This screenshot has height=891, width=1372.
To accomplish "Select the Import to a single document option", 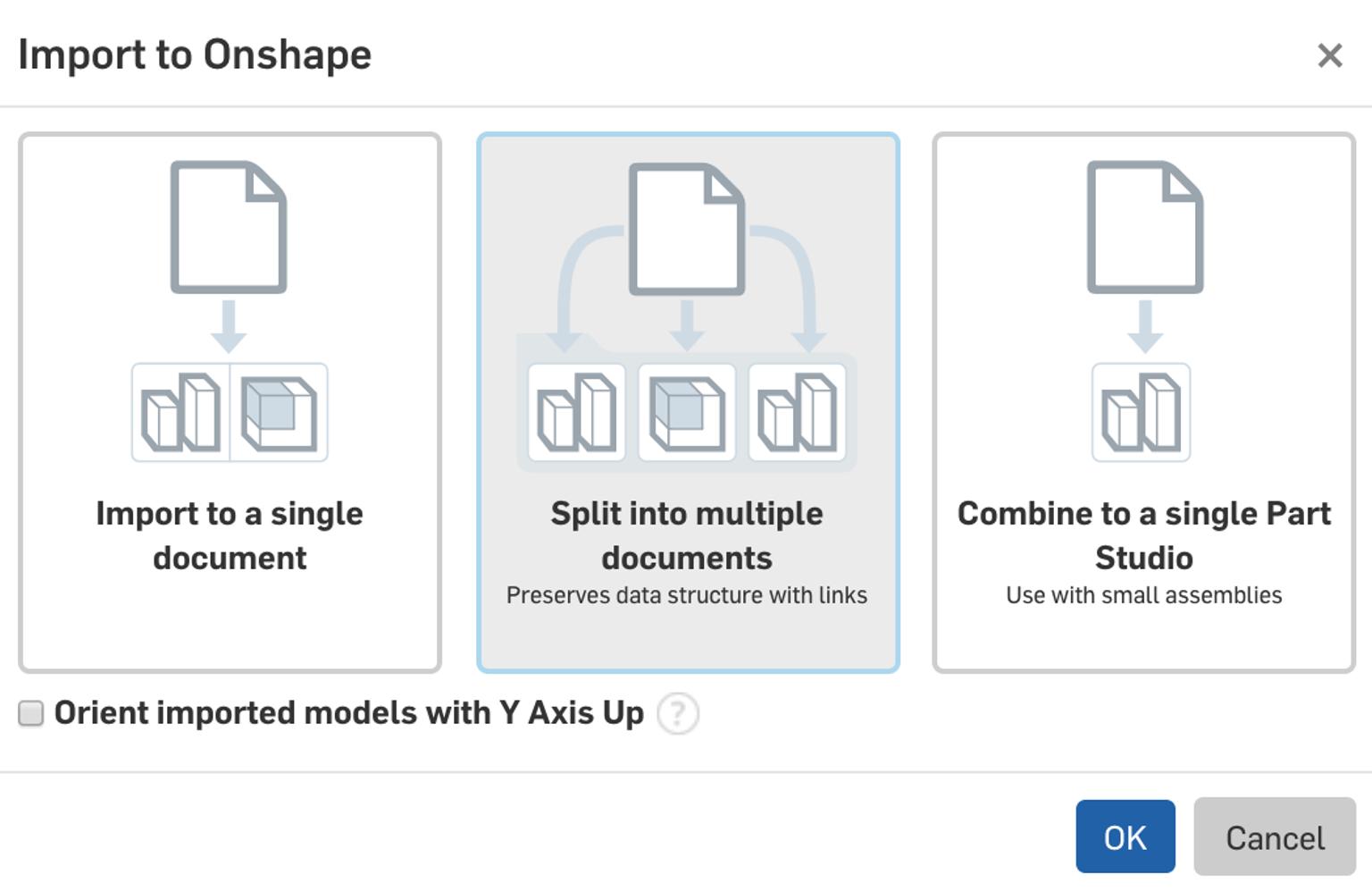I will click(230, 402).
